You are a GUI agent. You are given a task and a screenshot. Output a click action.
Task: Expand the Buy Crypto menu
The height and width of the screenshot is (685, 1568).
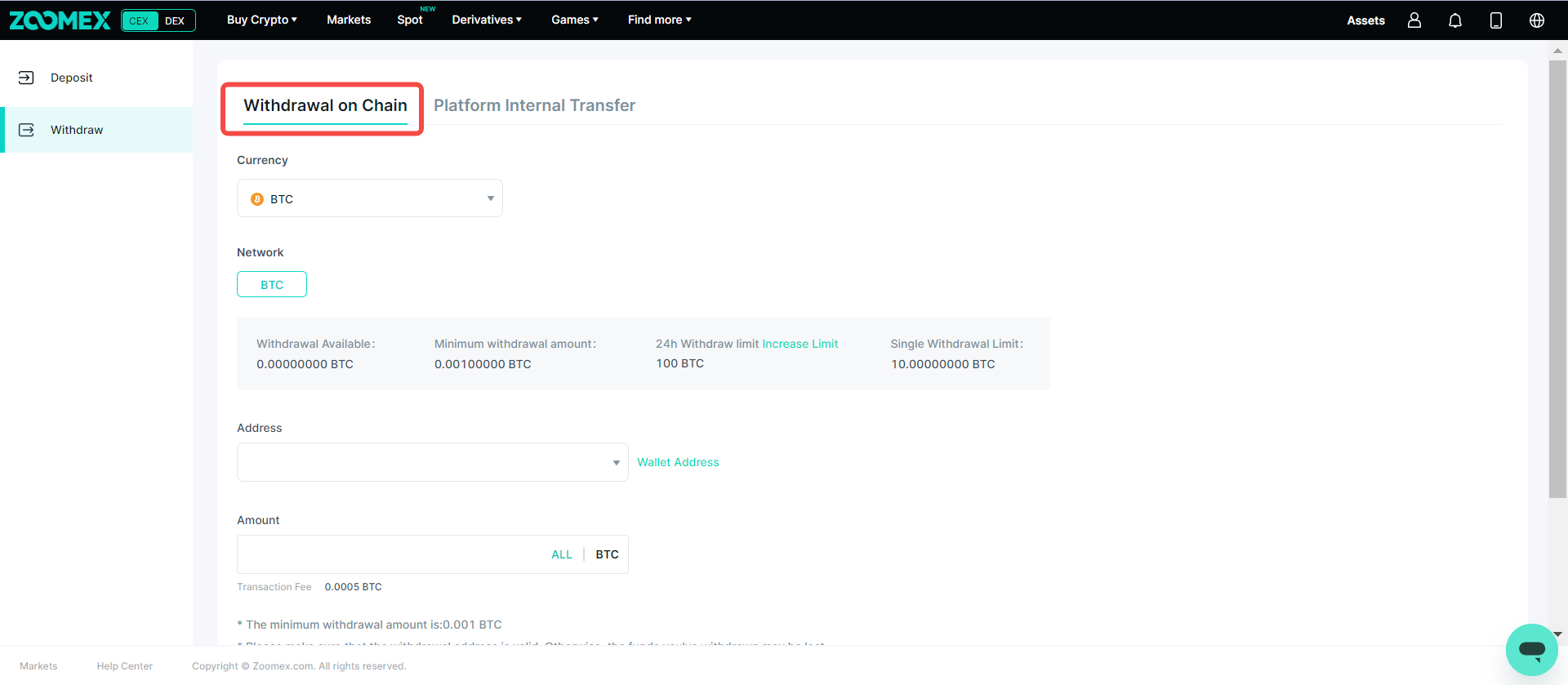click(261, 20)
